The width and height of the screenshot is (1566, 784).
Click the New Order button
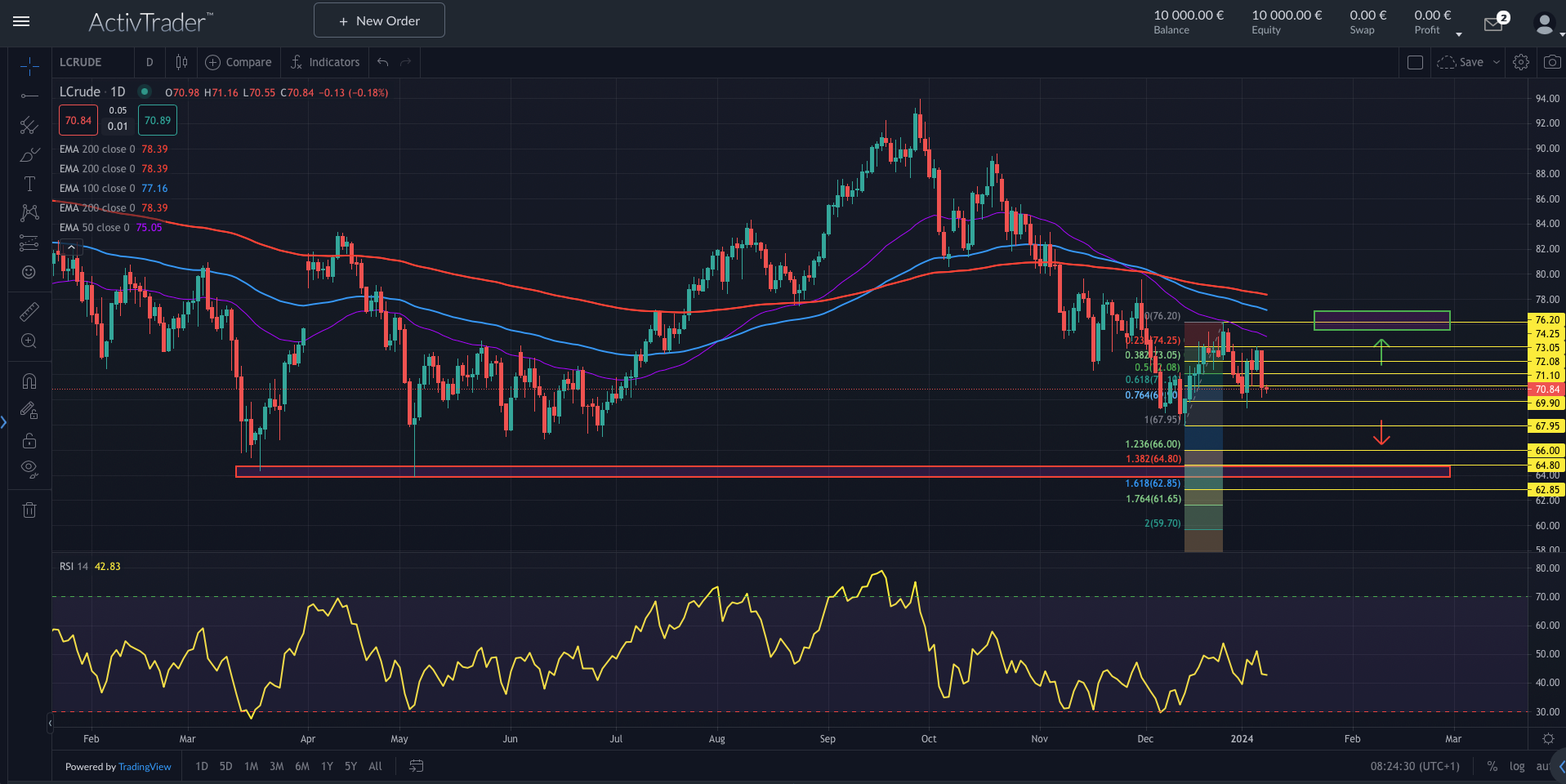click(x=379, y=20)
